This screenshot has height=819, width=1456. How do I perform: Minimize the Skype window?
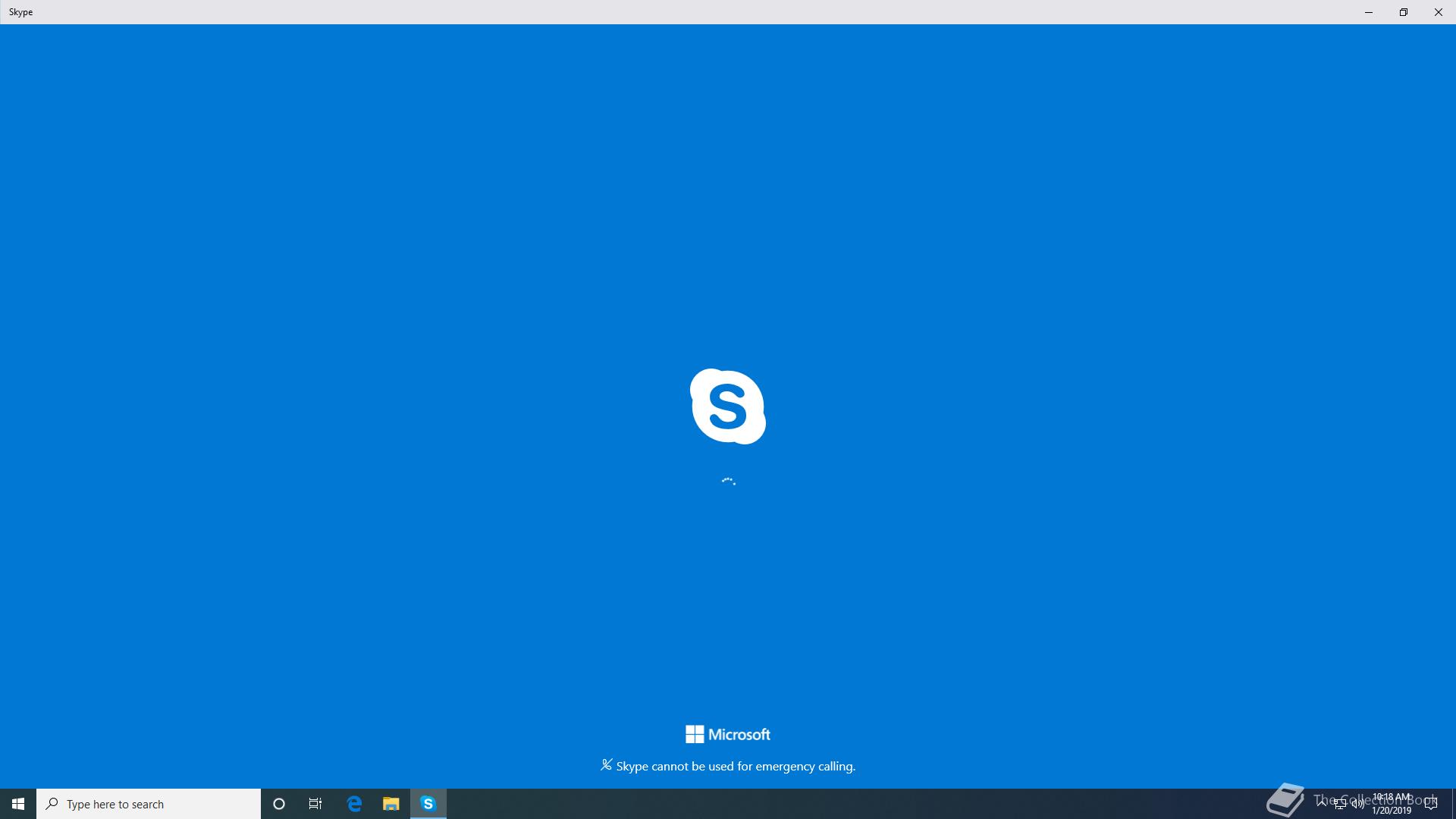click(x=1369, y=12)
